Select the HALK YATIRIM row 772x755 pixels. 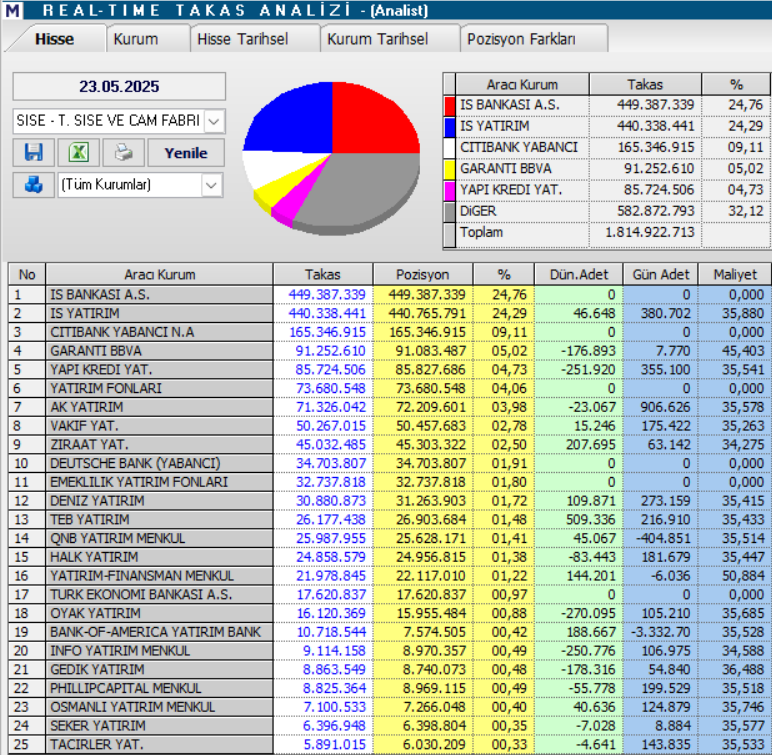coord(389,557)
